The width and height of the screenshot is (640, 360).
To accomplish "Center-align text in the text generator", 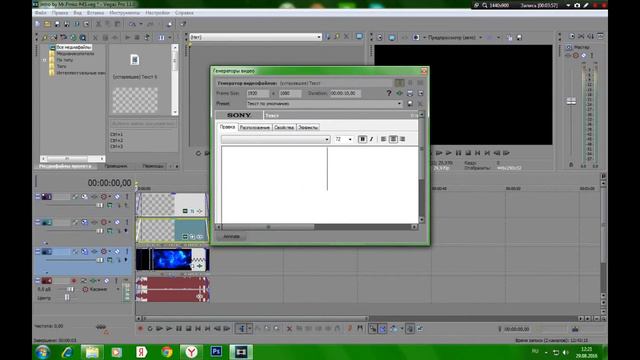I will 393,139.
